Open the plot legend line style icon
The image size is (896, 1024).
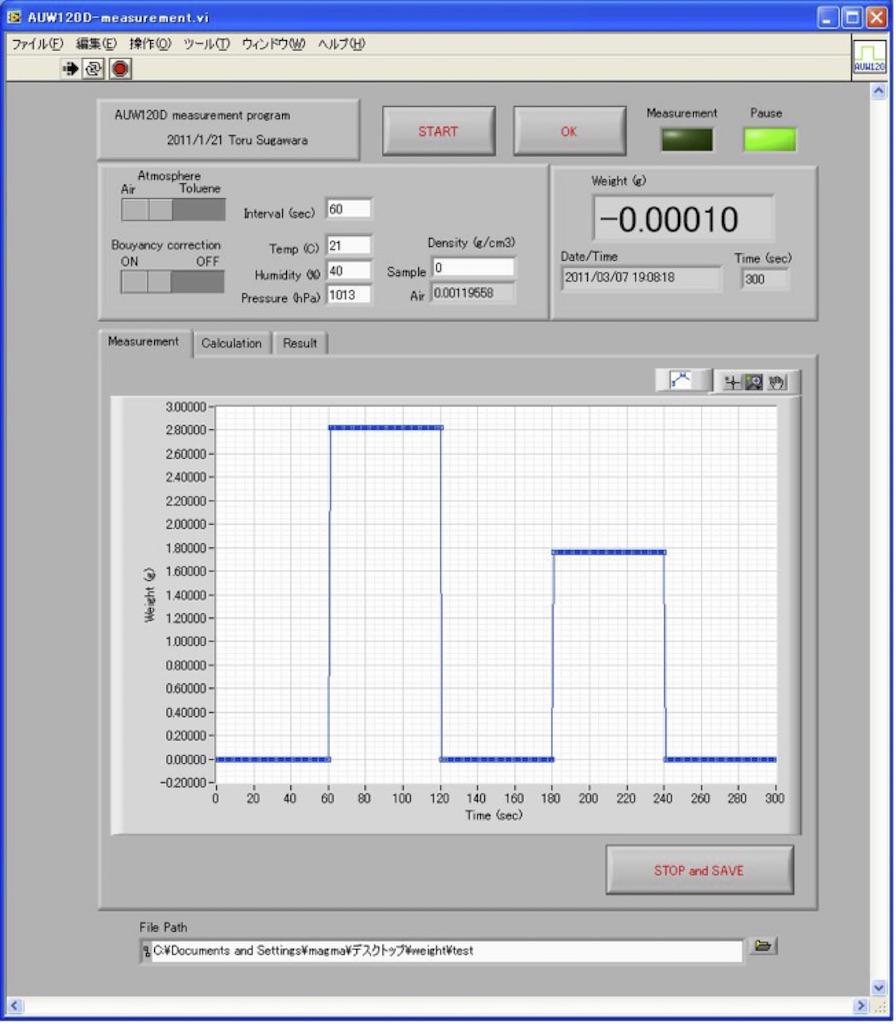(682, 380)
